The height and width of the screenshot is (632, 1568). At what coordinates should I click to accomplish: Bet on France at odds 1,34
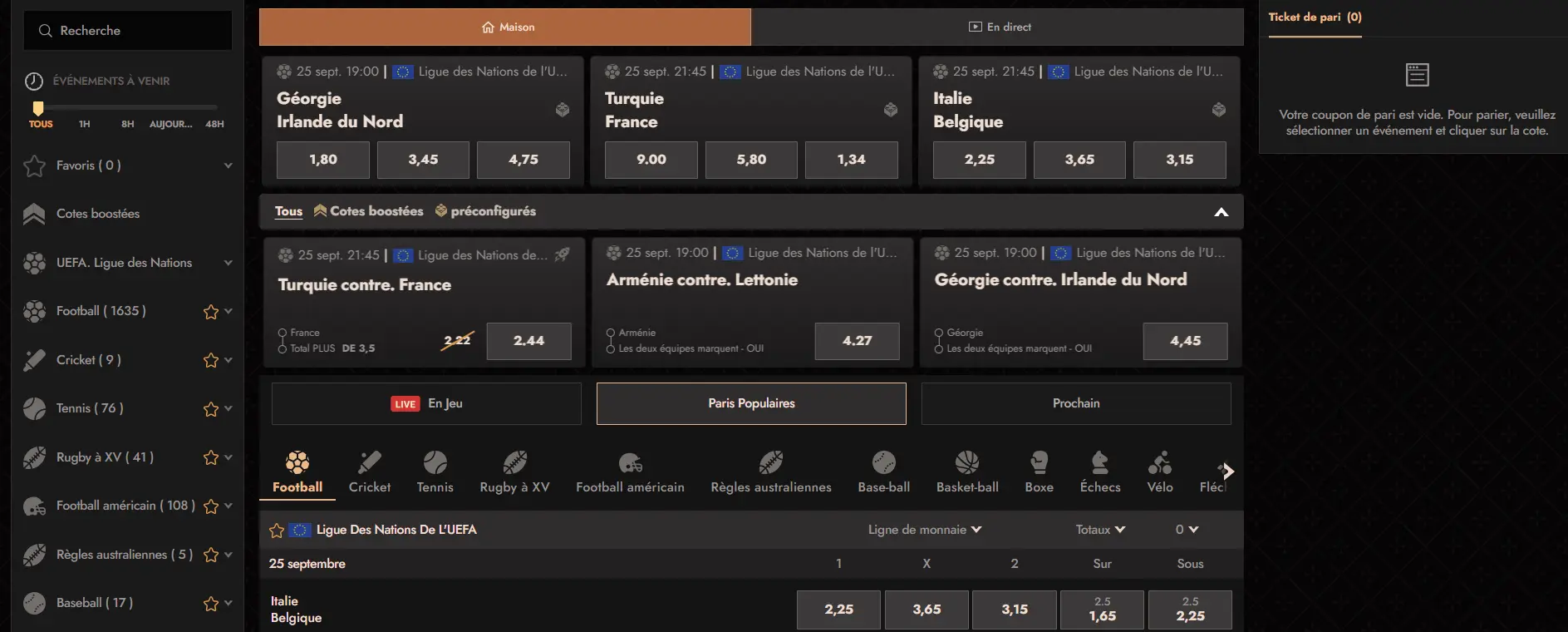tap(852, 160)
